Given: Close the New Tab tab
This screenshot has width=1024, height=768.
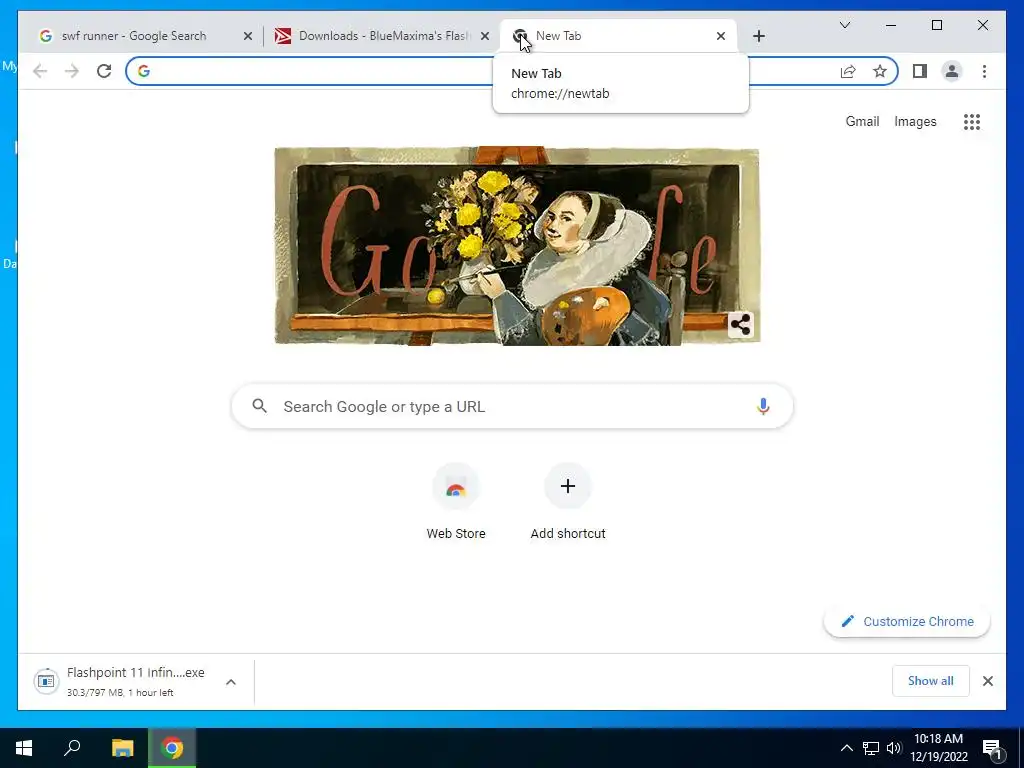Looking at the screenshot, I should coord(720,36).
